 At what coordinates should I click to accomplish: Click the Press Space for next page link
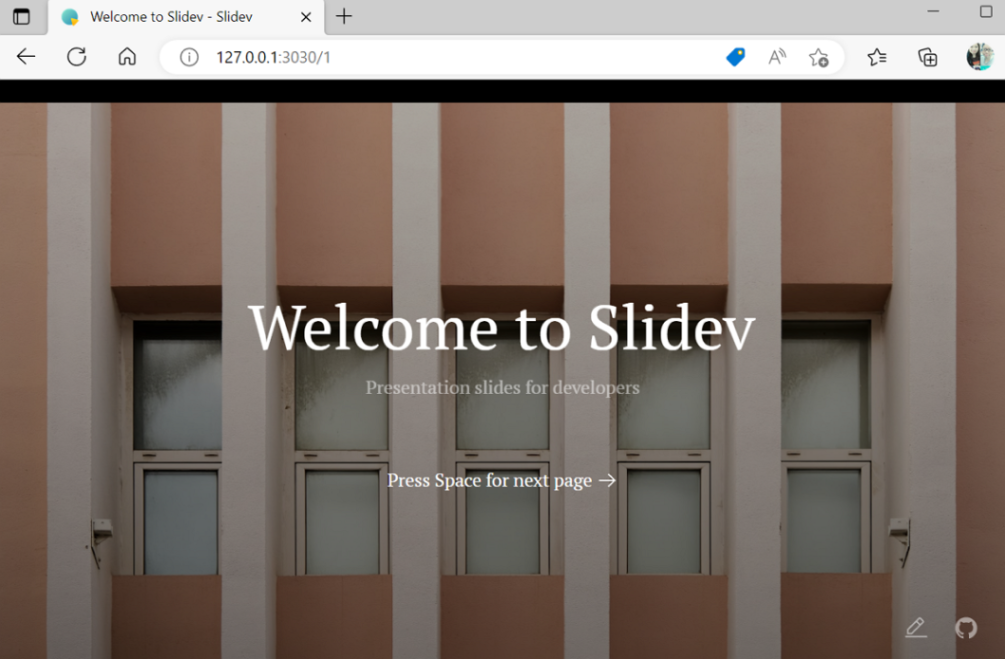(x=501, y=481)
